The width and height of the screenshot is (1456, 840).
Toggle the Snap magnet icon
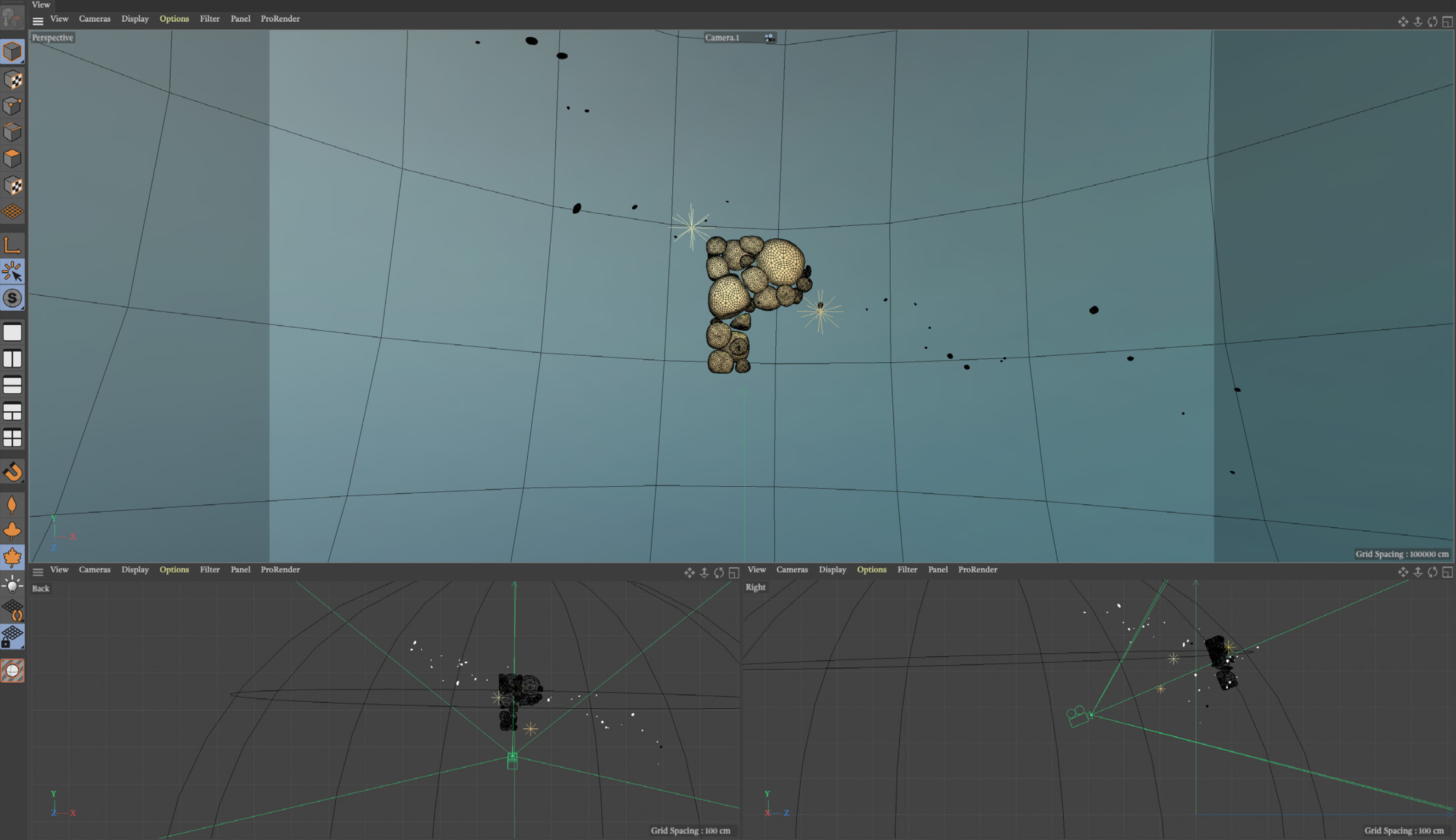click(12, 472)
